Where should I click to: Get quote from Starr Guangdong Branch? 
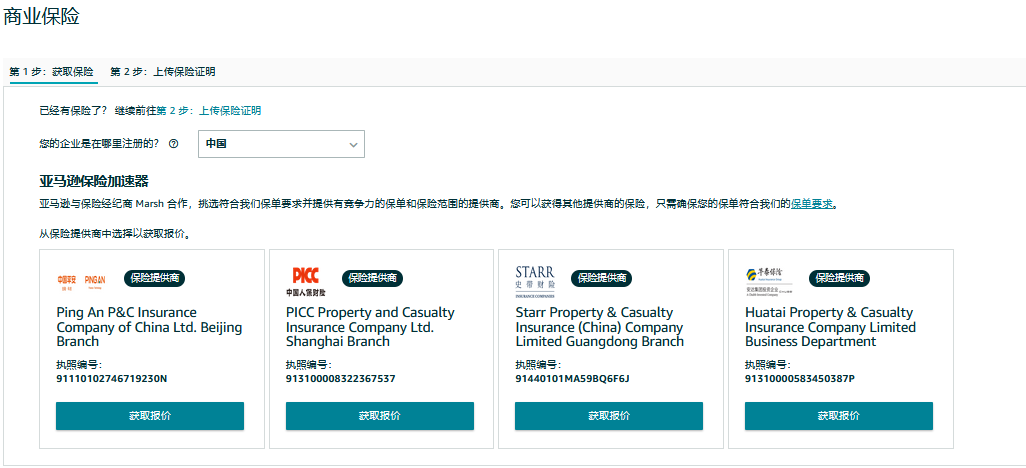[x=609, y=416]
